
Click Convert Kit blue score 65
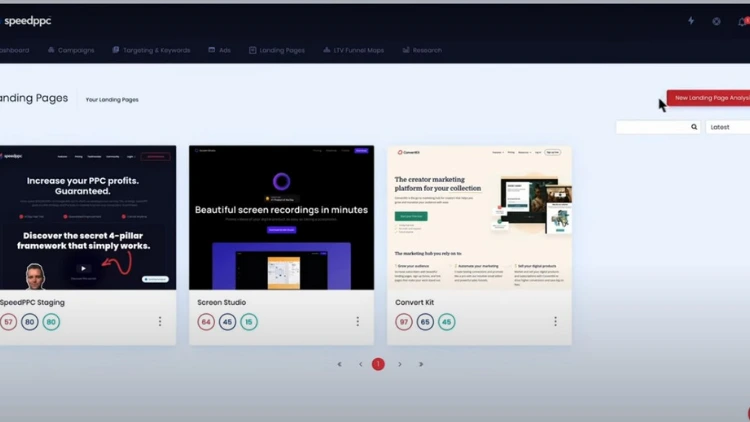click(x=425, y=322)
